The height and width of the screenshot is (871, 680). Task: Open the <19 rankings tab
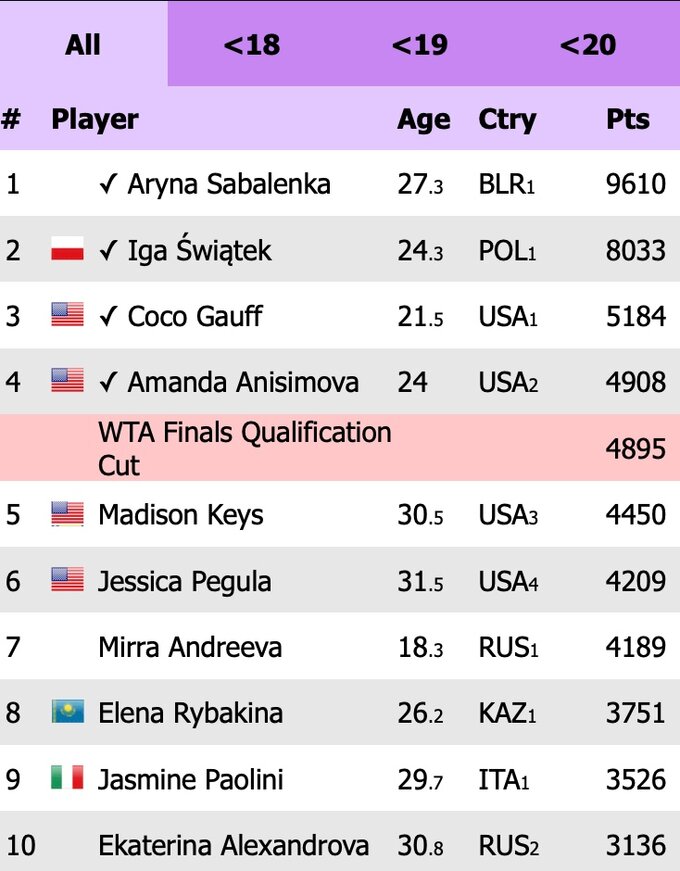click(x=421, y=44)
